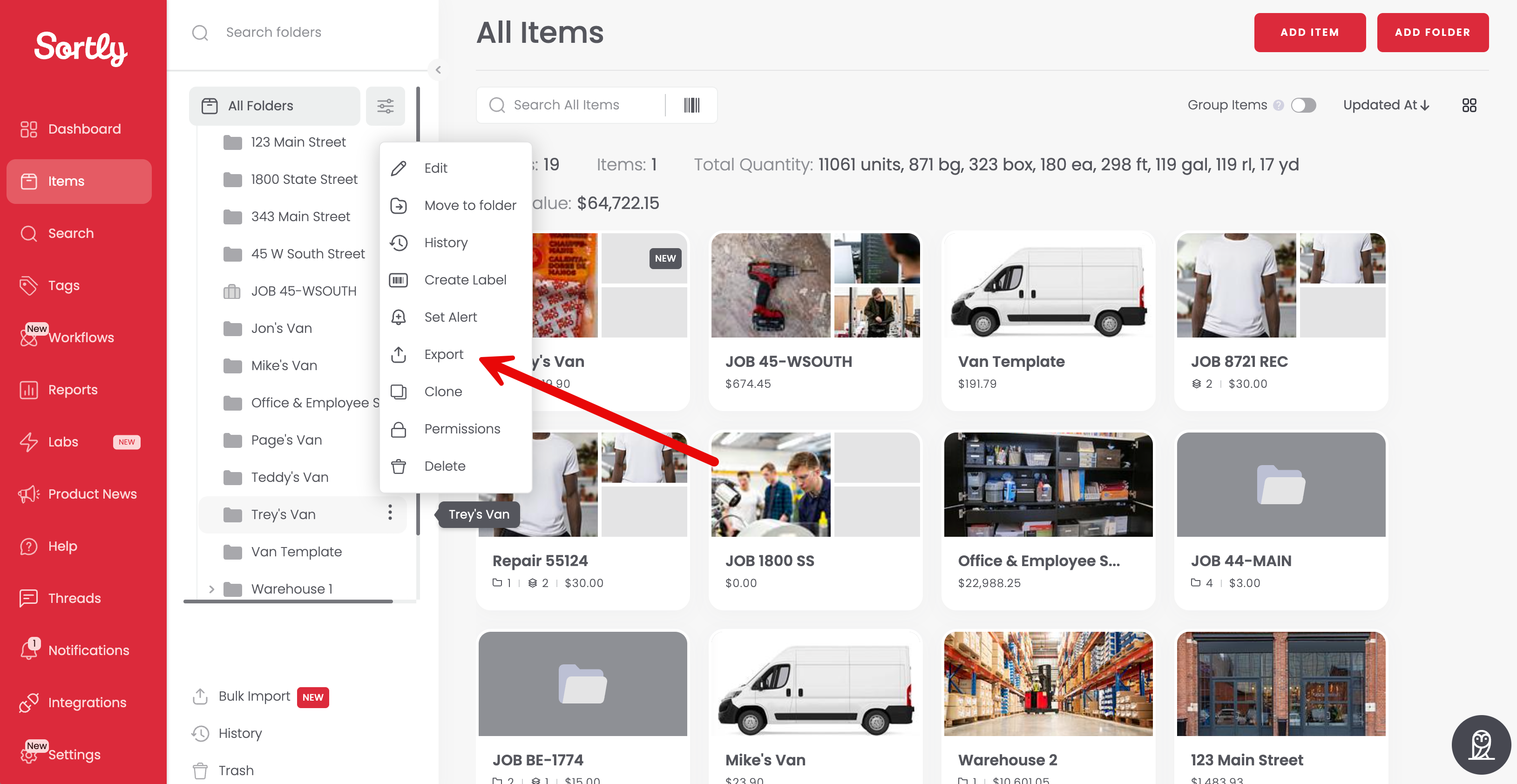Open Permissions from the menu

[456, 429]
